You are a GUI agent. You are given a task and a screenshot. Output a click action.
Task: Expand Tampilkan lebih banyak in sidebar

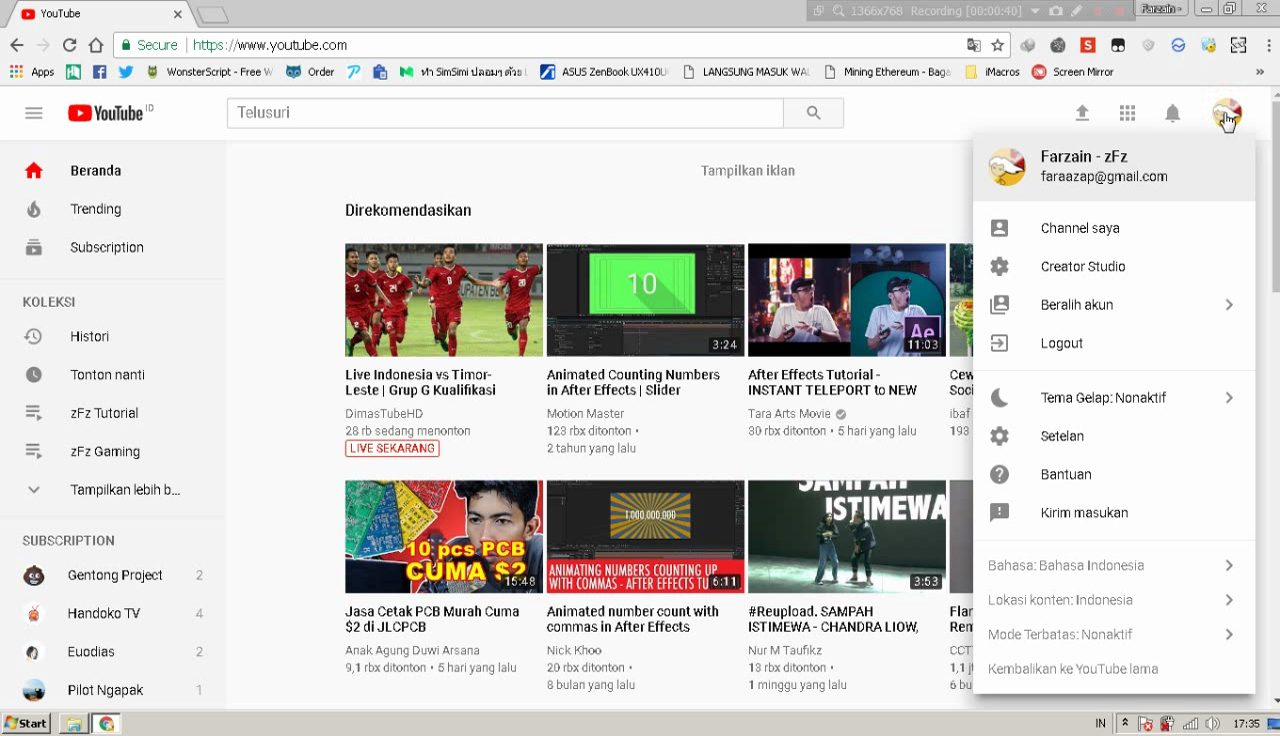pos(124,490)
